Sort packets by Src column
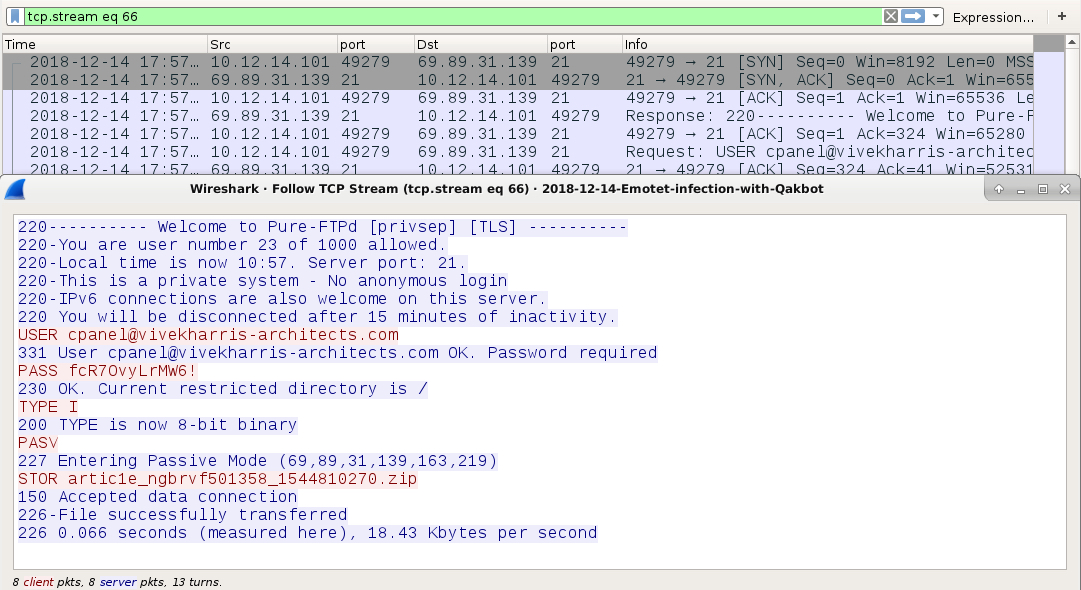 coord(272,44)
